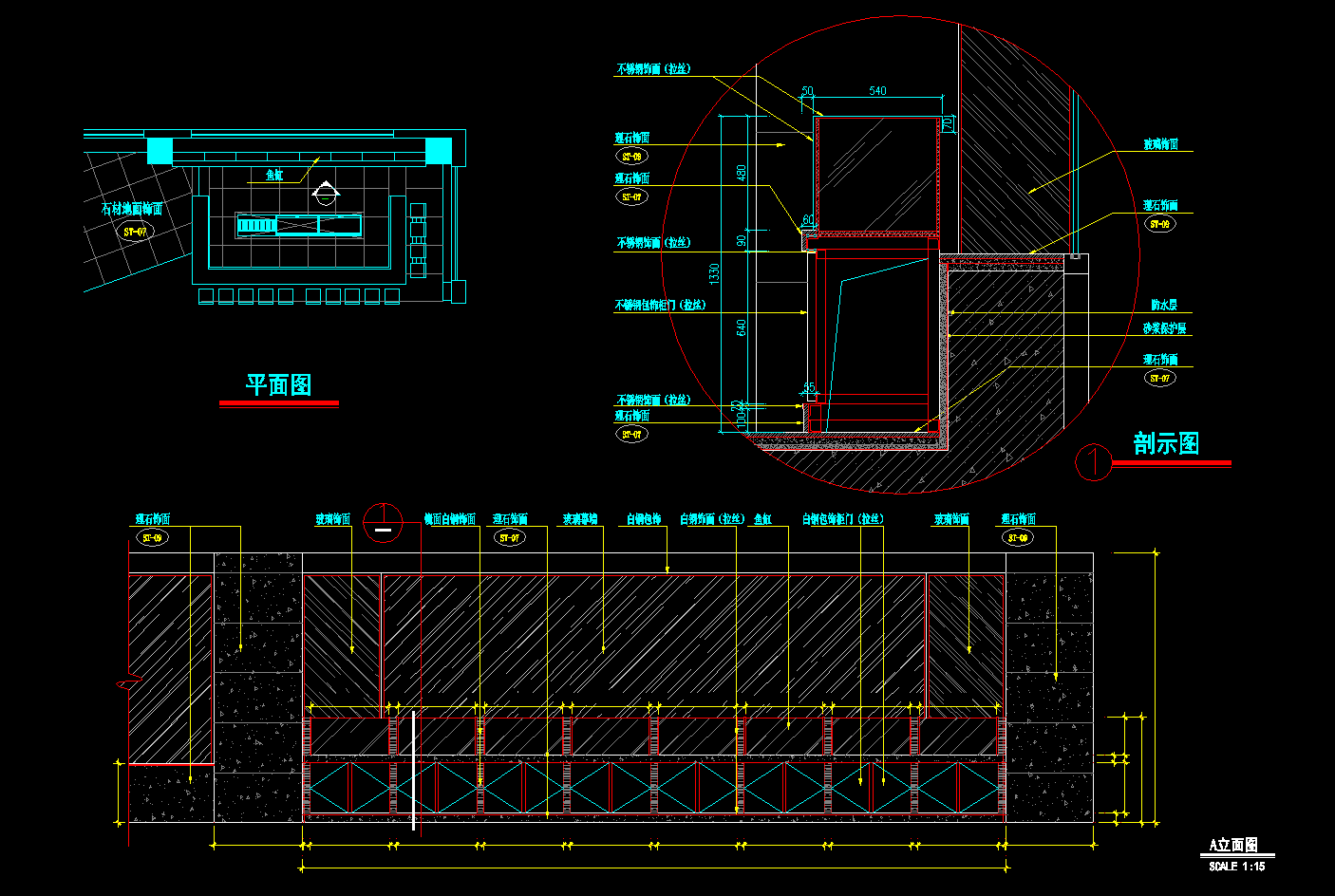1335x896 pixels.
Task: Select the 石材地面饰面 label in plan
Action: 132,209
